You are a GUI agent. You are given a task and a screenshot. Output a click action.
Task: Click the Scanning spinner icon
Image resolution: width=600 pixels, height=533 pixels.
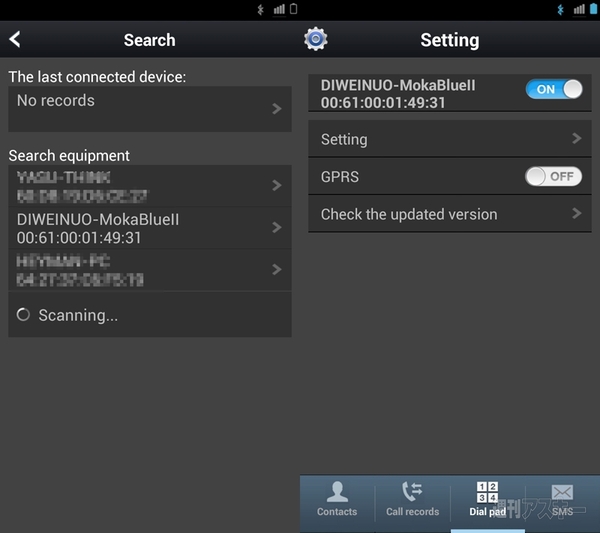point(23,315)
